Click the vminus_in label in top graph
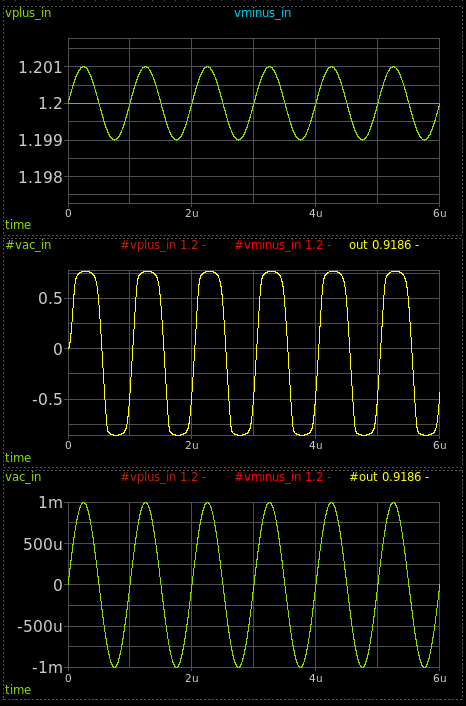Viewport: 466px width, 706px height. point(262,13)
